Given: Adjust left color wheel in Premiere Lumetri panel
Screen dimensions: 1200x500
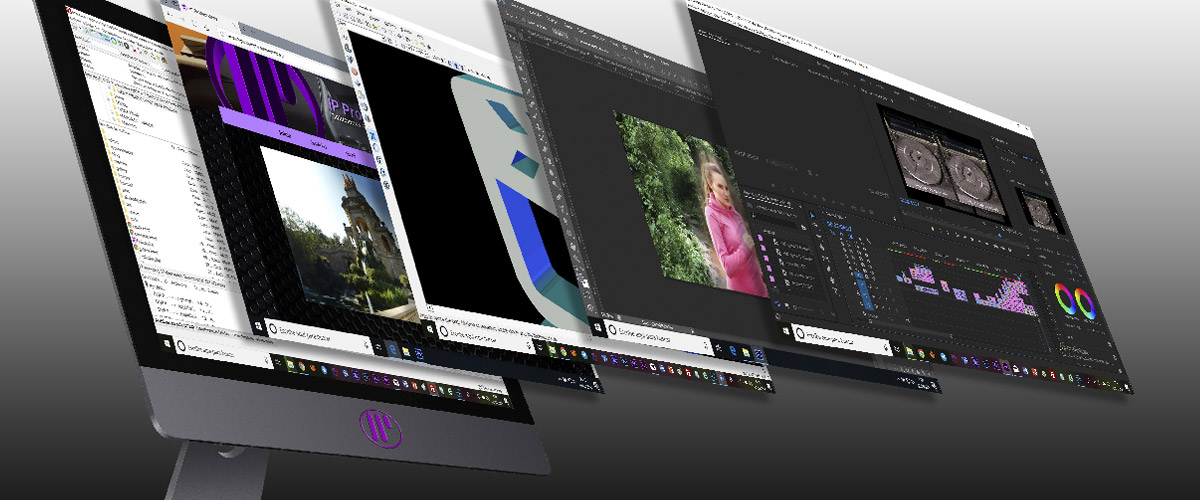Looking at the screenshot, I should pyautogui.click(x=1065, y=298).
